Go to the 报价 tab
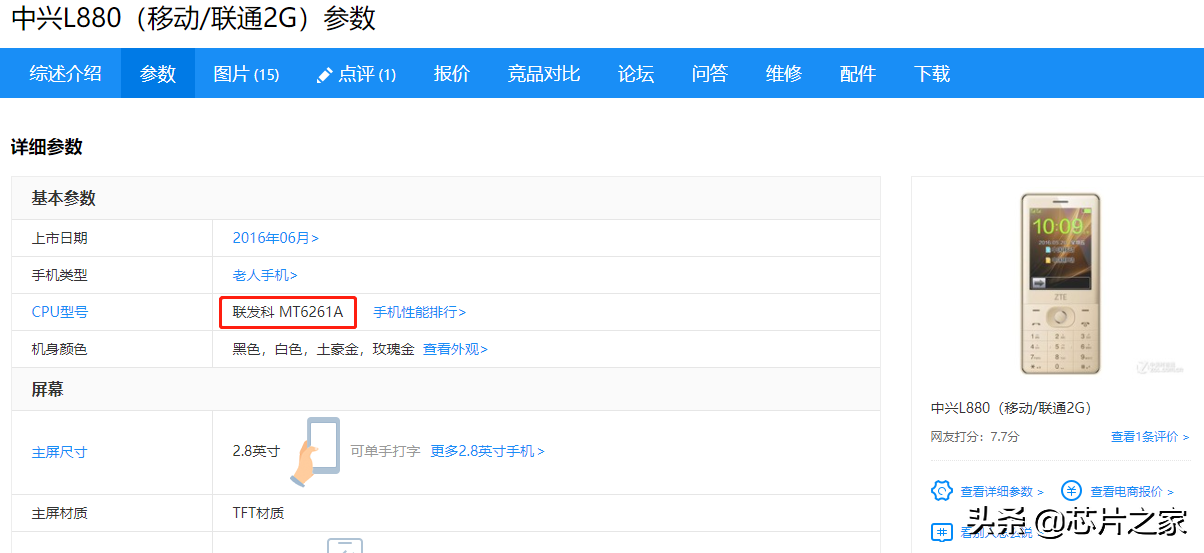 pos(452,73)
